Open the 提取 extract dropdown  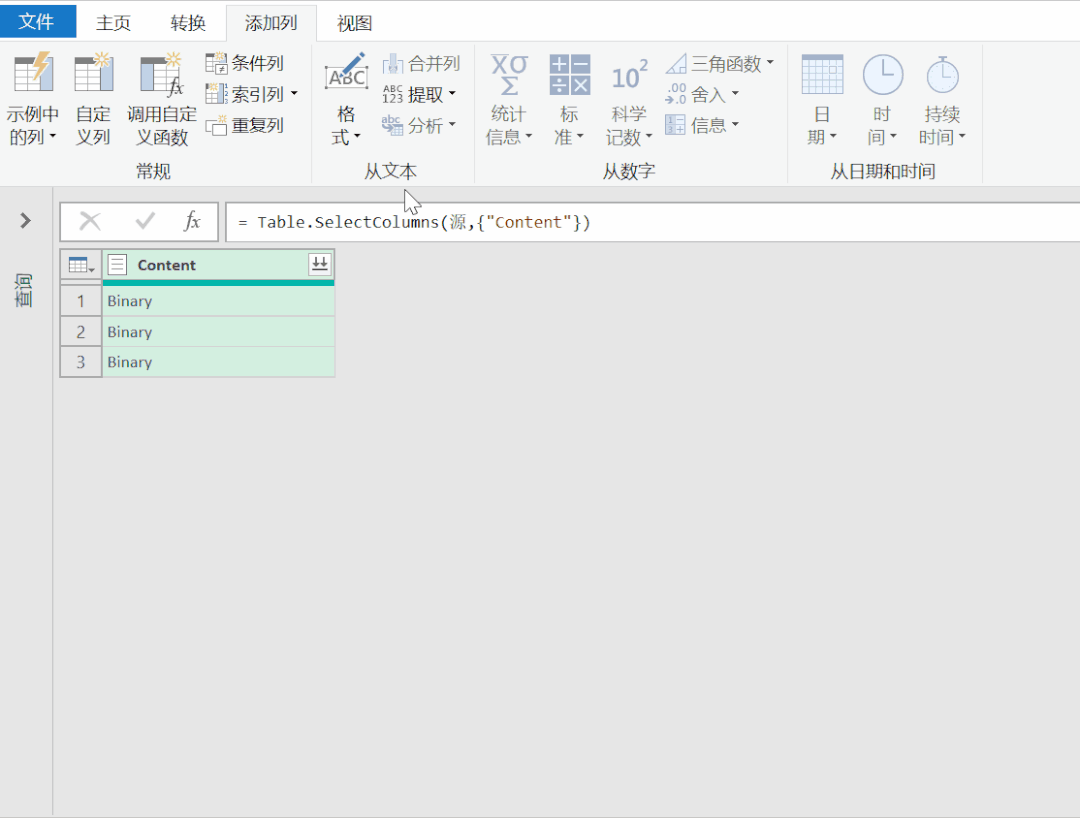[x=419, y=94]
